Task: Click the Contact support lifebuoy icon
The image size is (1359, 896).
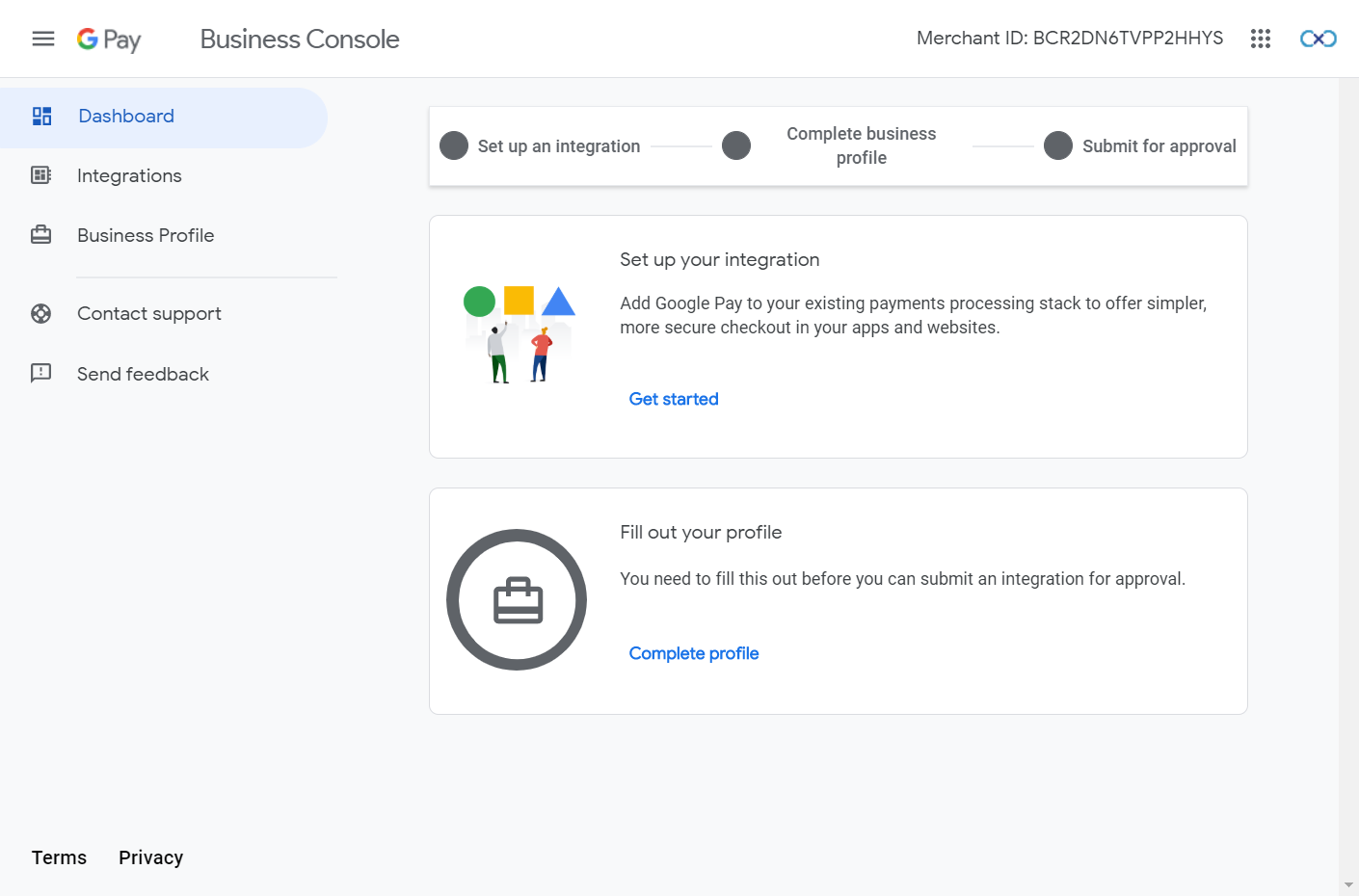Action: pyautogui.click(x=41, y=313)
